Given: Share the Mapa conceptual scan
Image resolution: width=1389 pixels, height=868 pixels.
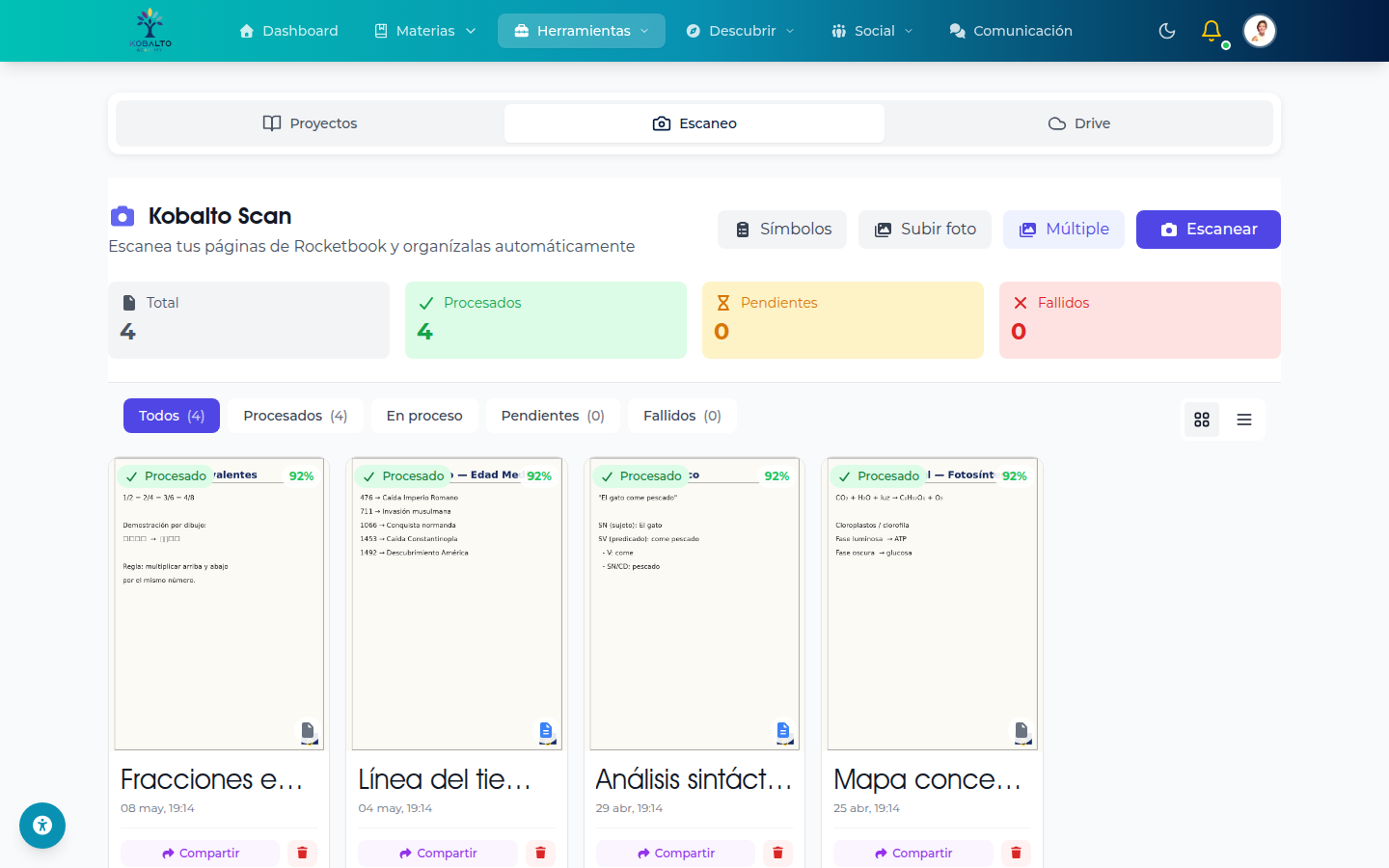Looking at the screenshot, I should tap(913, 854).
